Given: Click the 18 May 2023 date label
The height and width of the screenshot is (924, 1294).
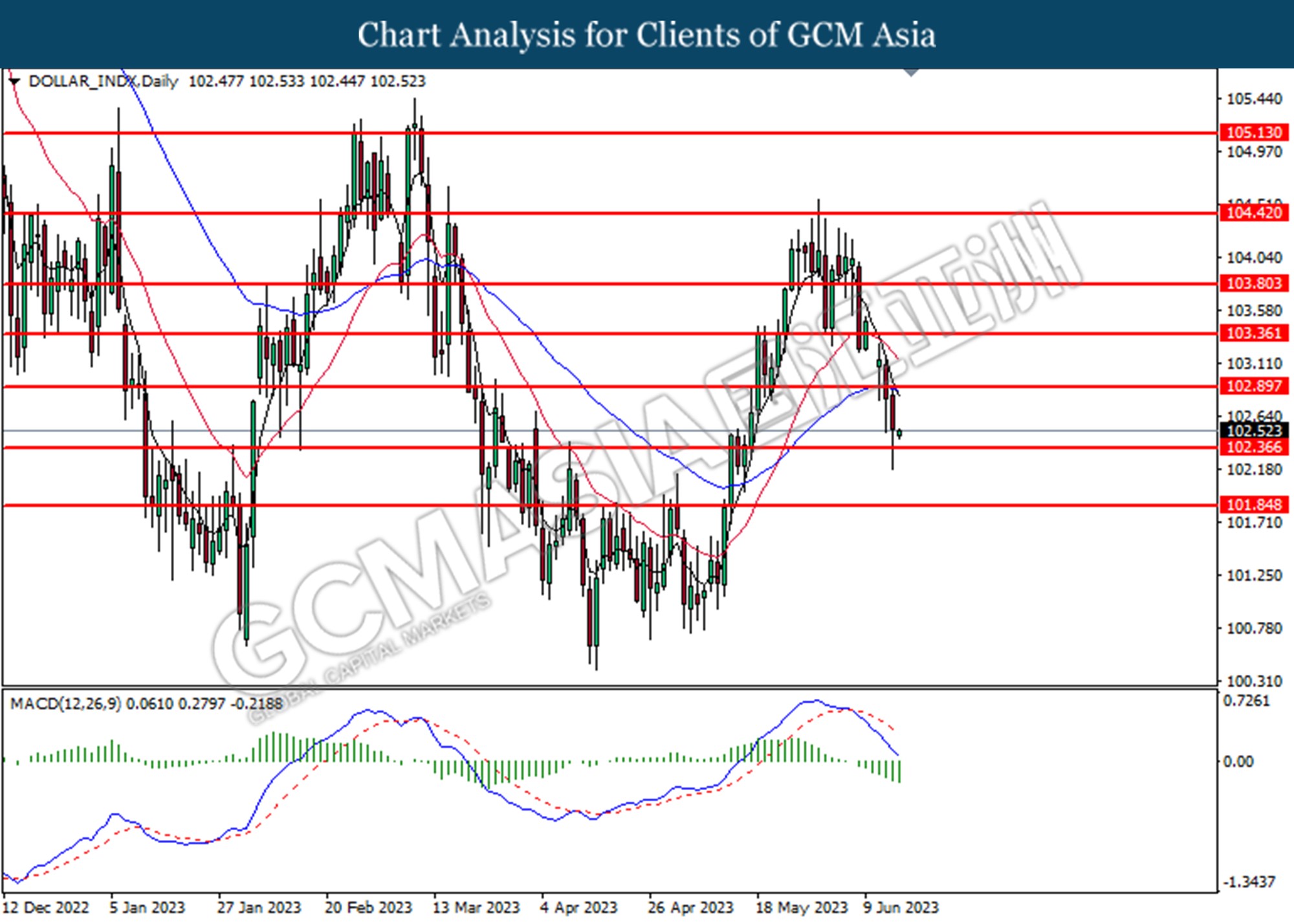Looking at the screenshot, I should (801, 907).
